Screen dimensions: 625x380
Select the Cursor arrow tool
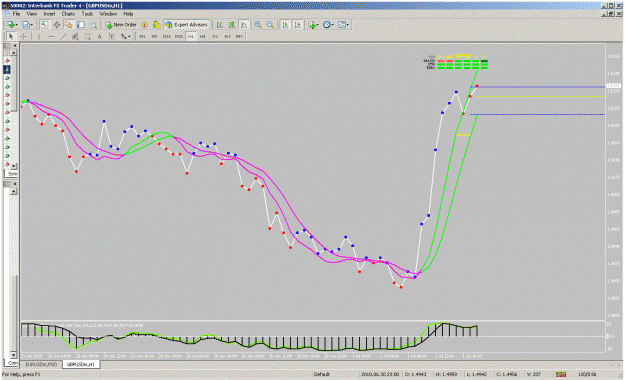click(11, 36)
